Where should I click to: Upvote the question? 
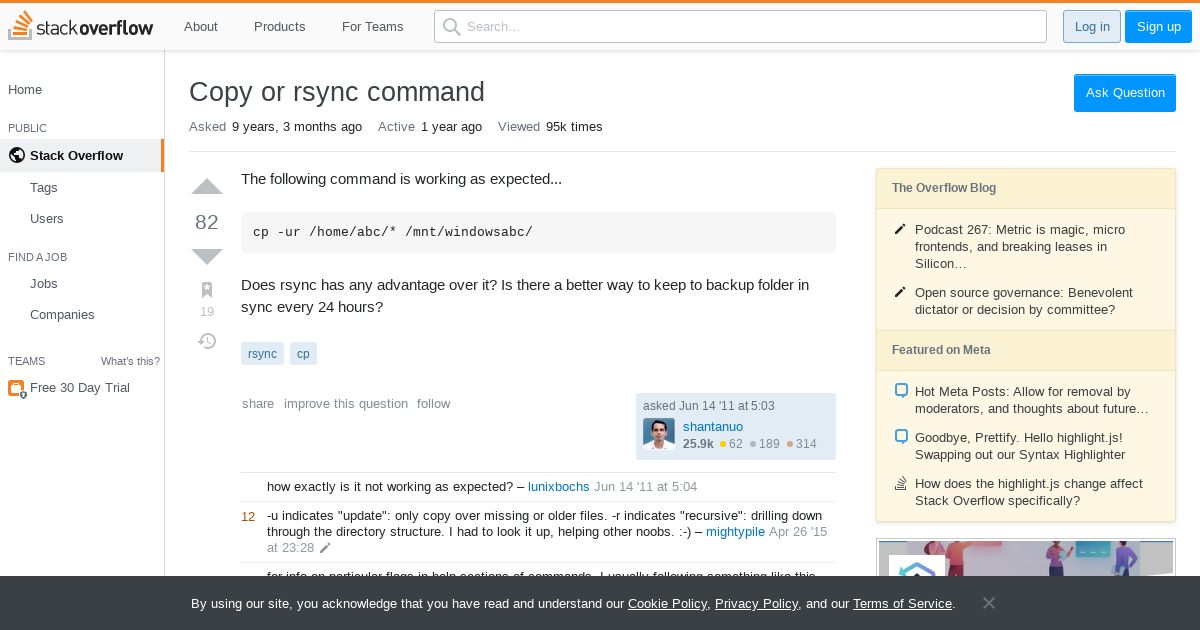(x=207, y=187)
